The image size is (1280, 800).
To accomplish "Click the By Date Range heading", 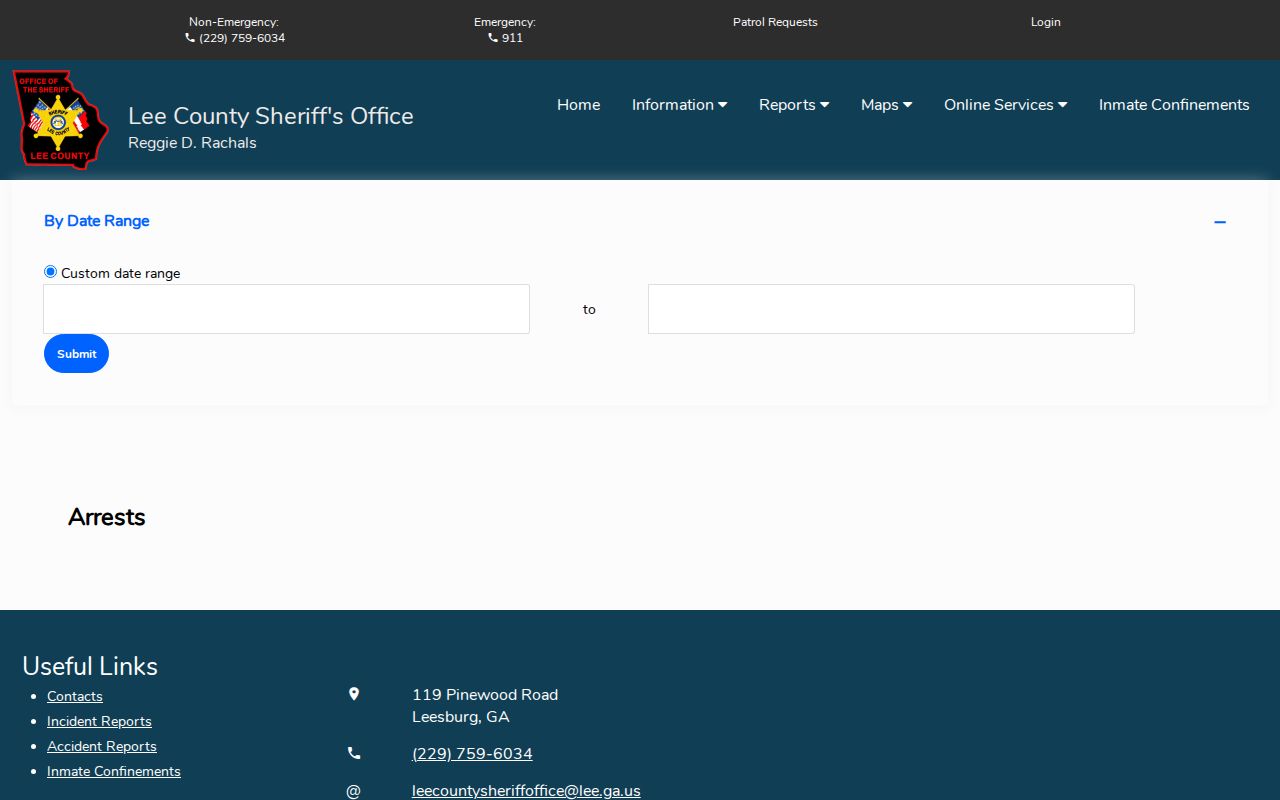I will pyautogui.click(x=97, y=221).
